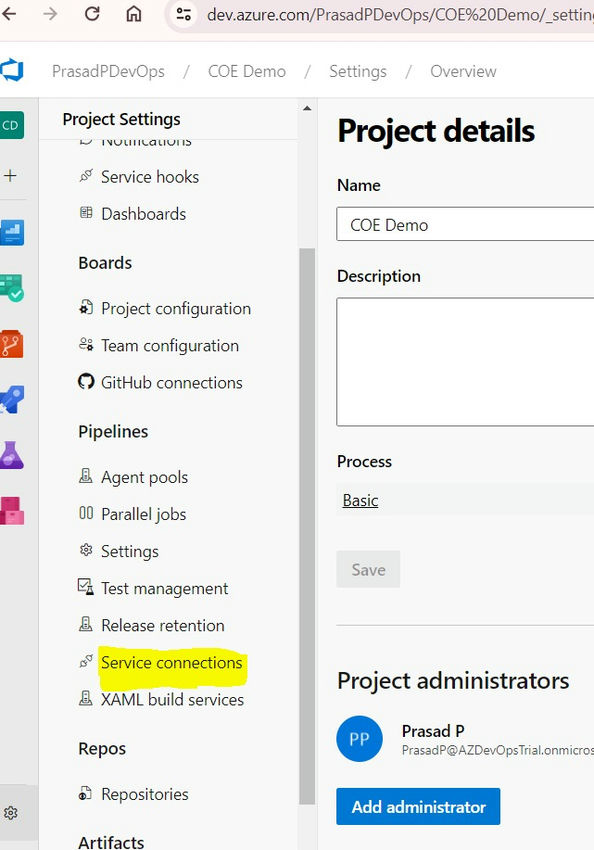The width and height of the screenshot is (594, 850).
Task: Click the scrollbar up arrow in settings panel
Action: pos(307,107)
